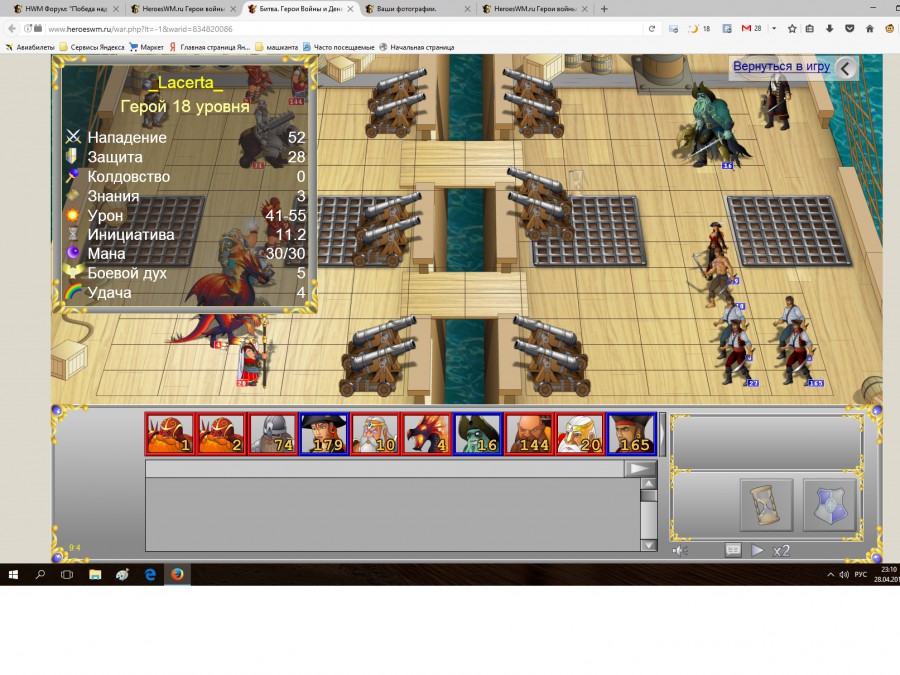Open 'Часто посещаемые' bookmark menu
Viewport: 900px width, 675px height.
point(339,47)
